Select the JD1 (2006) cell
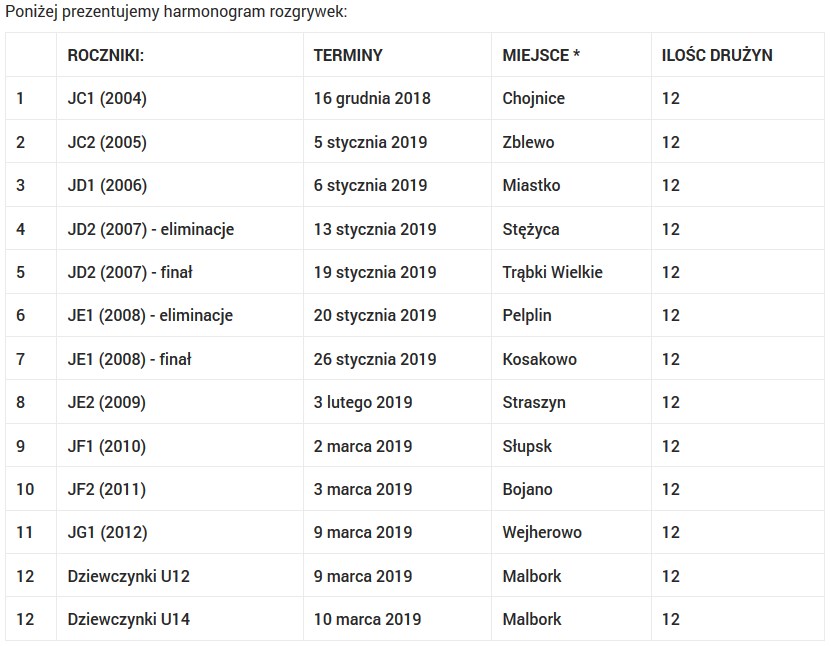 coord(107,185)
